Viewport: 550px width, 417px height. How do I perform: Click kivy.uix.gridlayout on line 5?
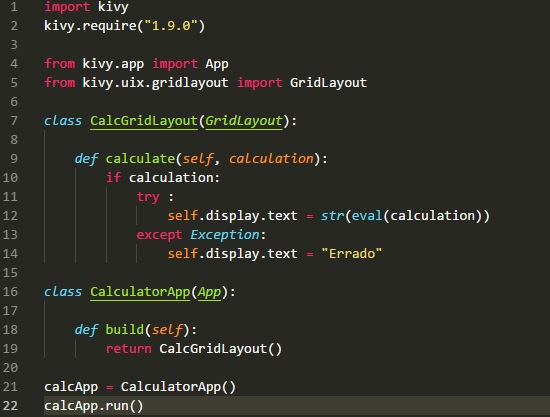(155, 83)
